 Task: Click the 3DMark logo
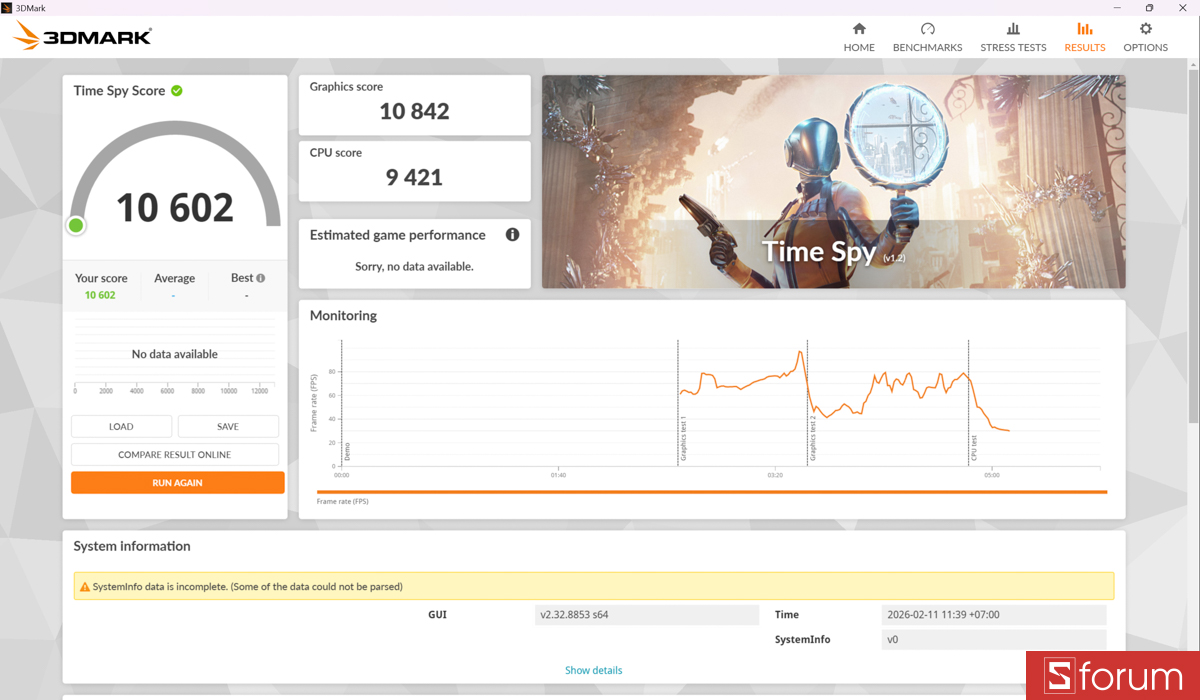[x=82, y=35]
